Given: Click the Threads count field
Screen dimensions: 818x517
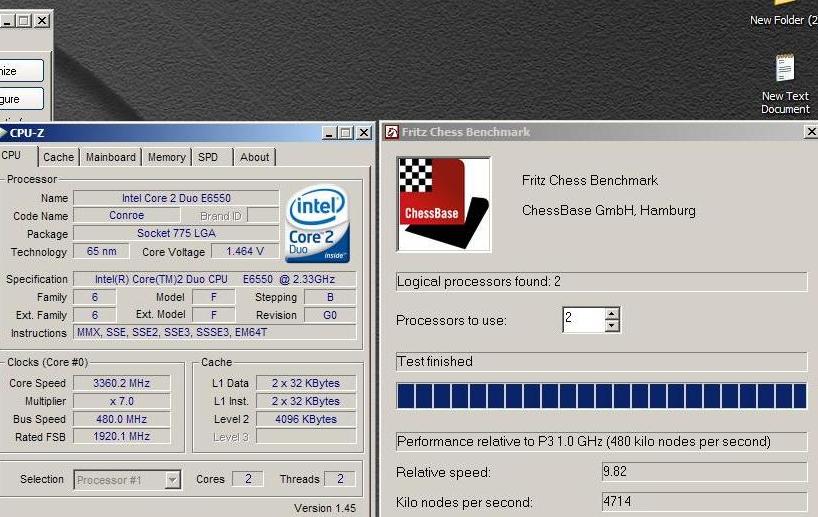Looking at the screenshot, I should (340, 479).
